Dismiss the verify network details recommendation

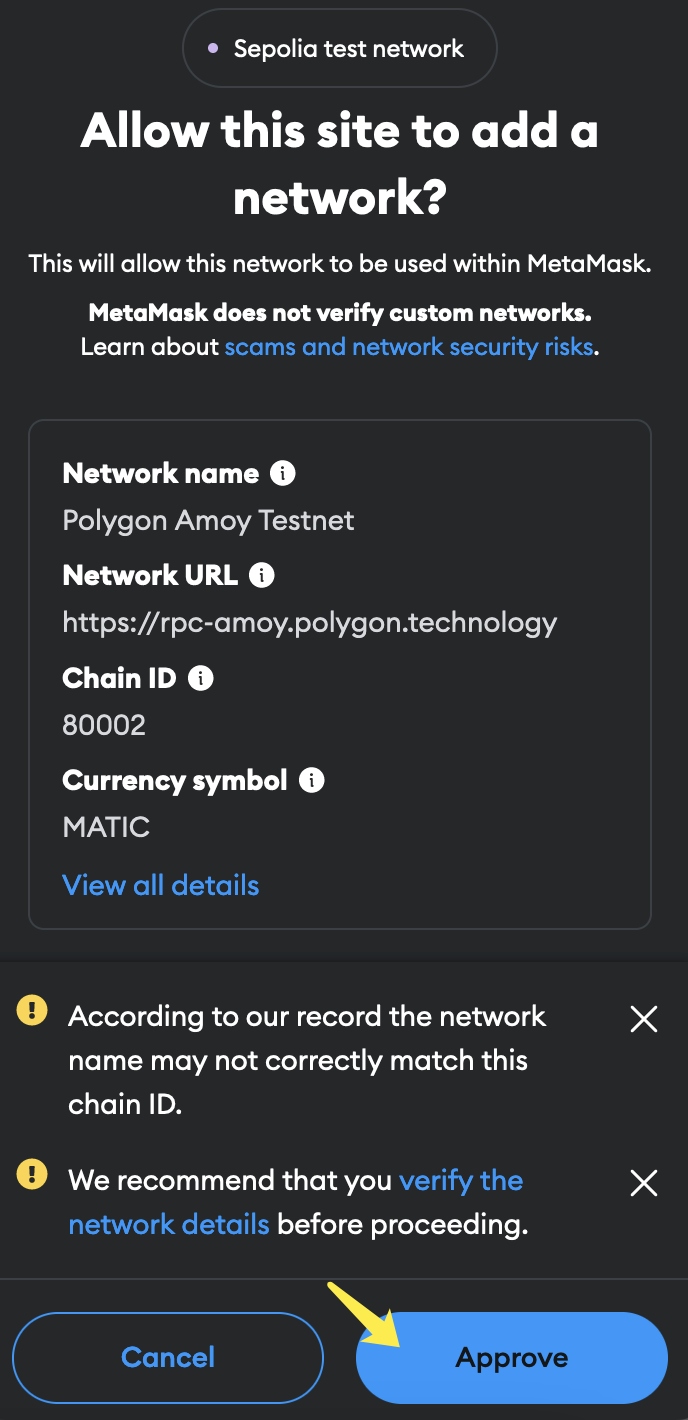coord(644,1183)
